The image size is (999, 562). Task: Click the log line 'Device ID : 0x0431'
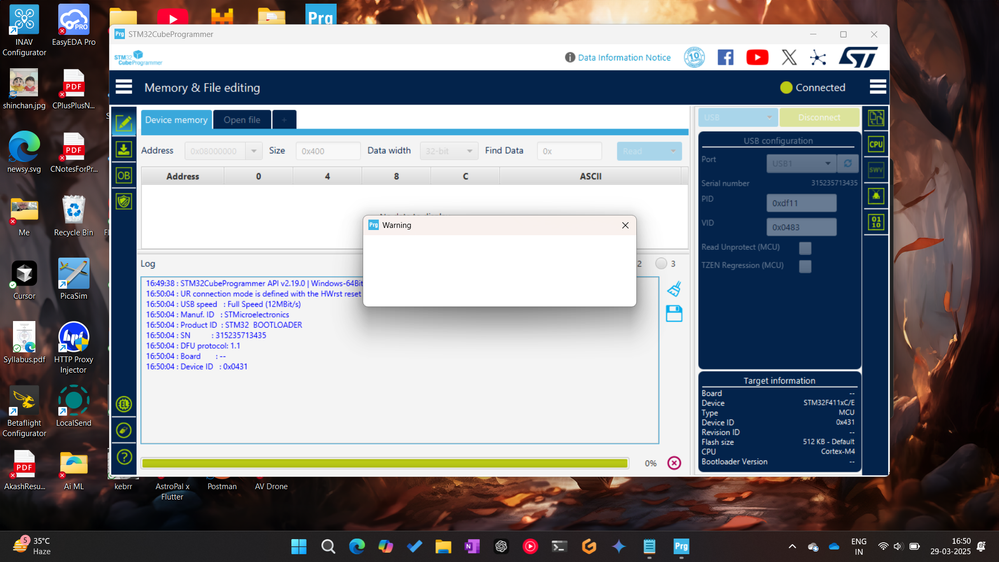pyautogui.click(x=197, y=367)
